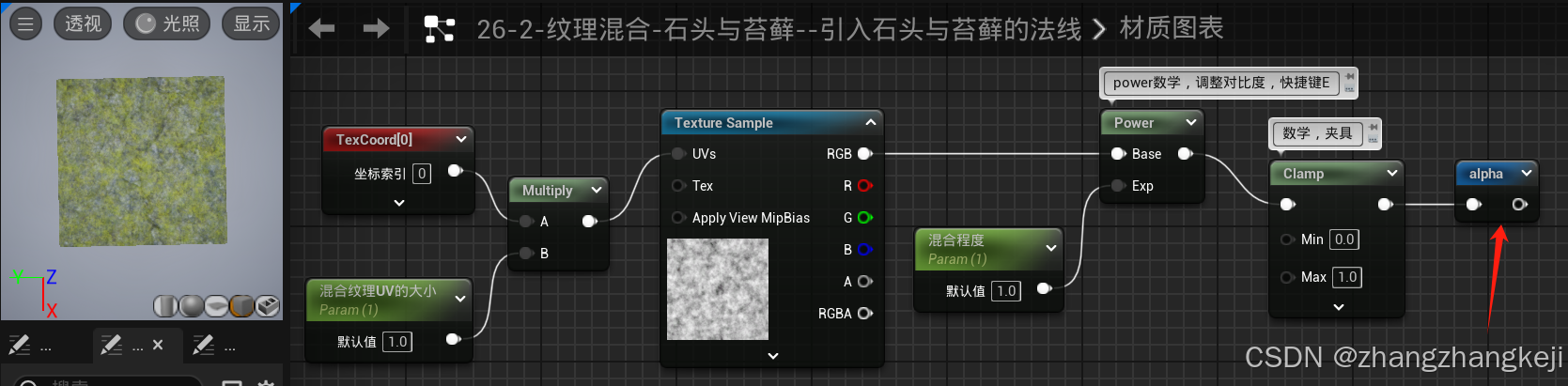Edit the Clamp Max value field
1568x386 pixels.
pyautogui.click(x=1347, y=277)
